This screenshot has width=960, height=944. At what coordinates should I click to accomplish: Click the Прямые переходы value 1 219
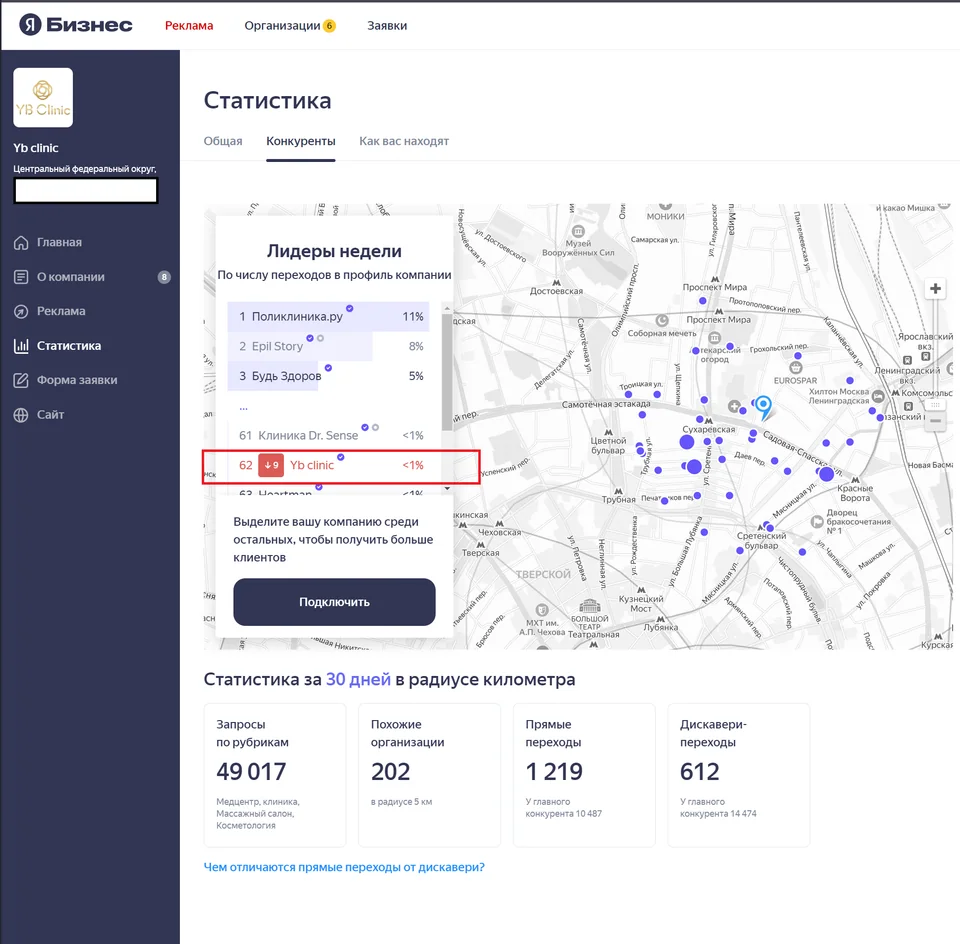click(x=554, y=771)
